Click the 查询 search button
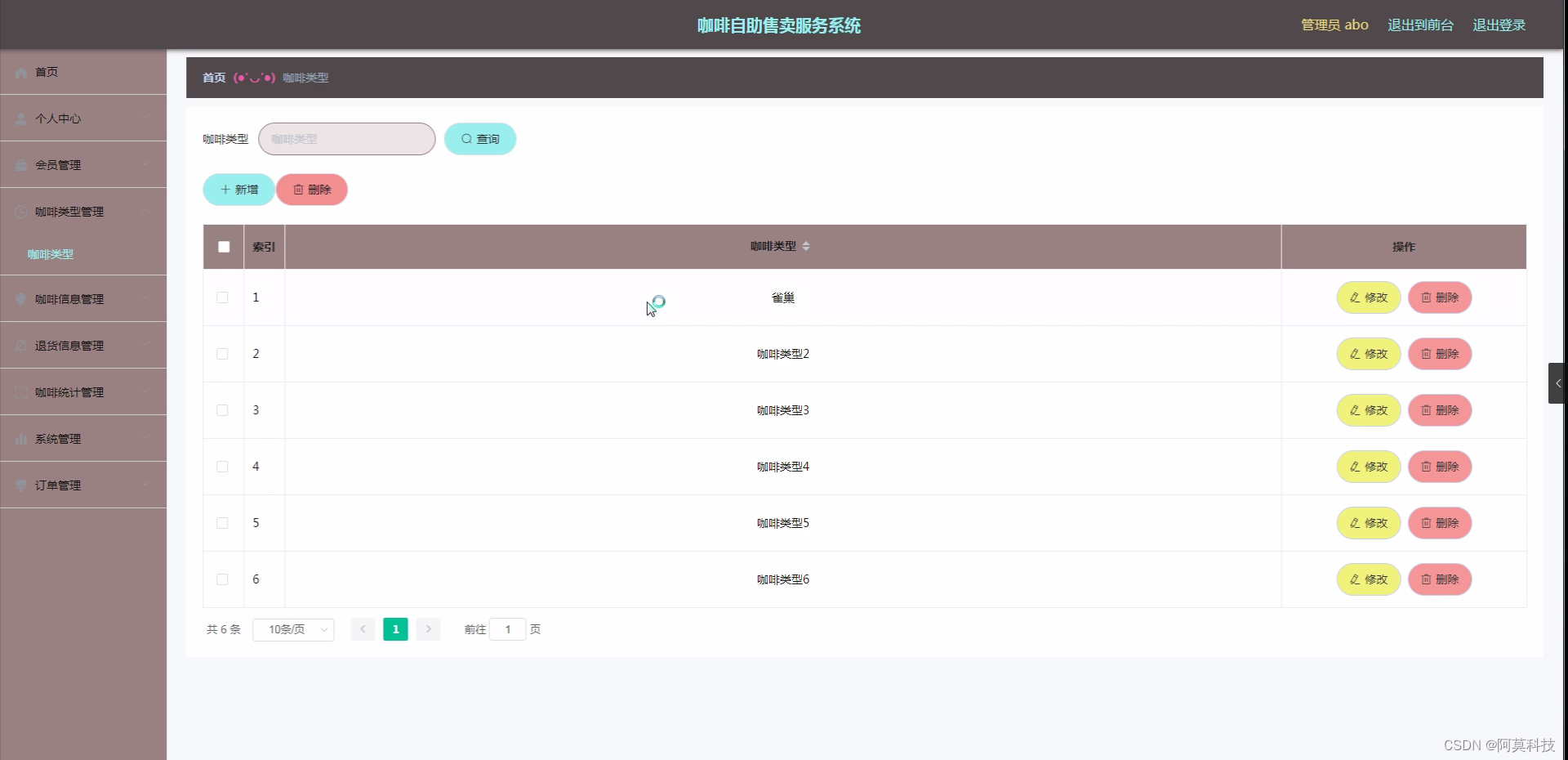 pyautogui.click(x=479, y=139)
